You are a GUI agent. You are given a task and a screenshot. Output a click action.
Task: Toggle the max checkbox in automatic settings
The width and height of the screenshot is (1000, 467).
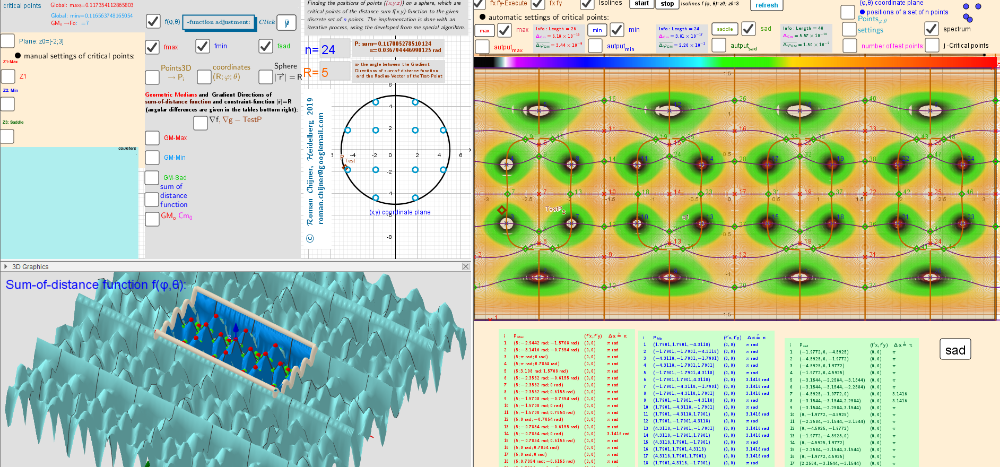pyautogui.click(x=504, y=30)
